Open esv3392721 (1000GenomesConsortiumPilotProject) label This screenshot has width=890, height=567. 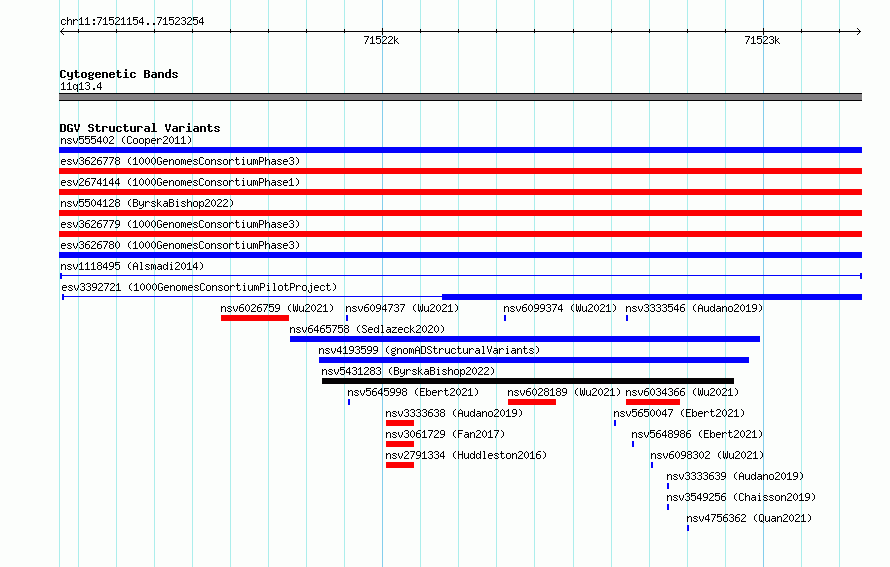click(199, 287)
